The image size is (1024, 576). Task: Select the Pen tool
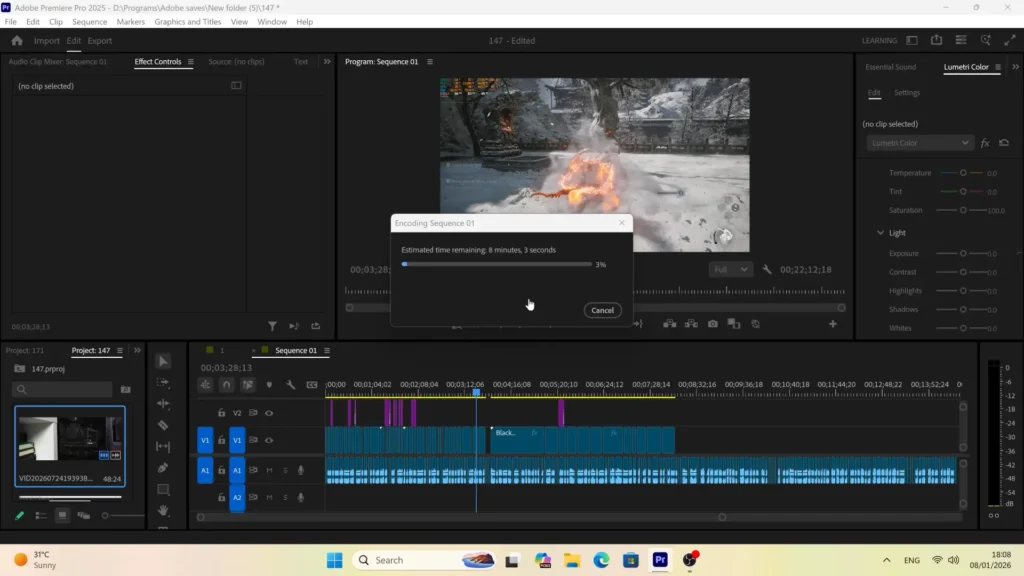click(163, 468)
